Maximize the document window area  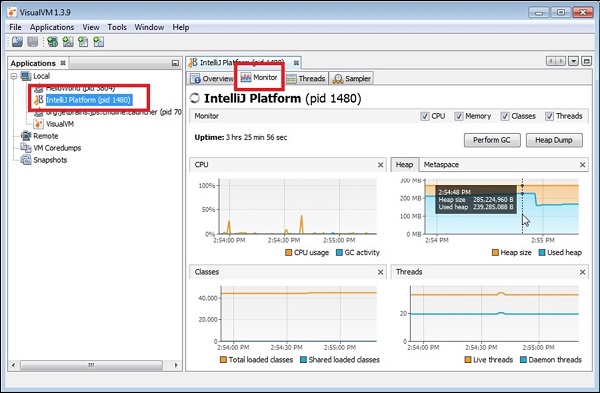coord(586,61)
